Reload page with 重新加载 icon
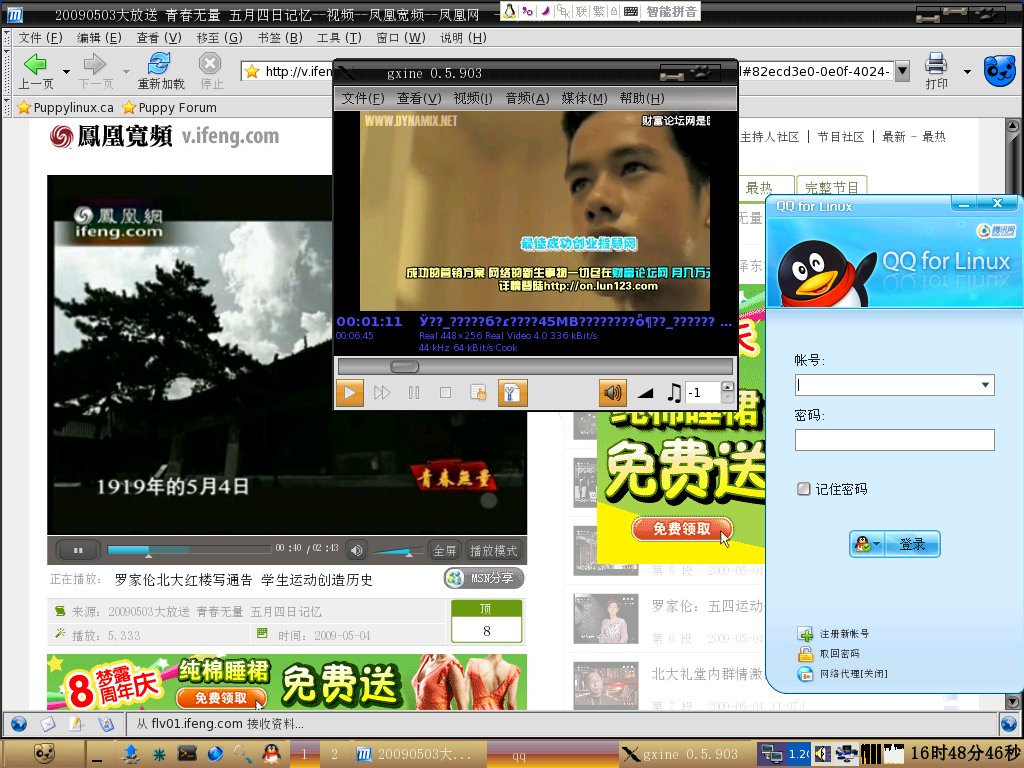The width and height of the screenshot is (1024, 768). (161, 71)
